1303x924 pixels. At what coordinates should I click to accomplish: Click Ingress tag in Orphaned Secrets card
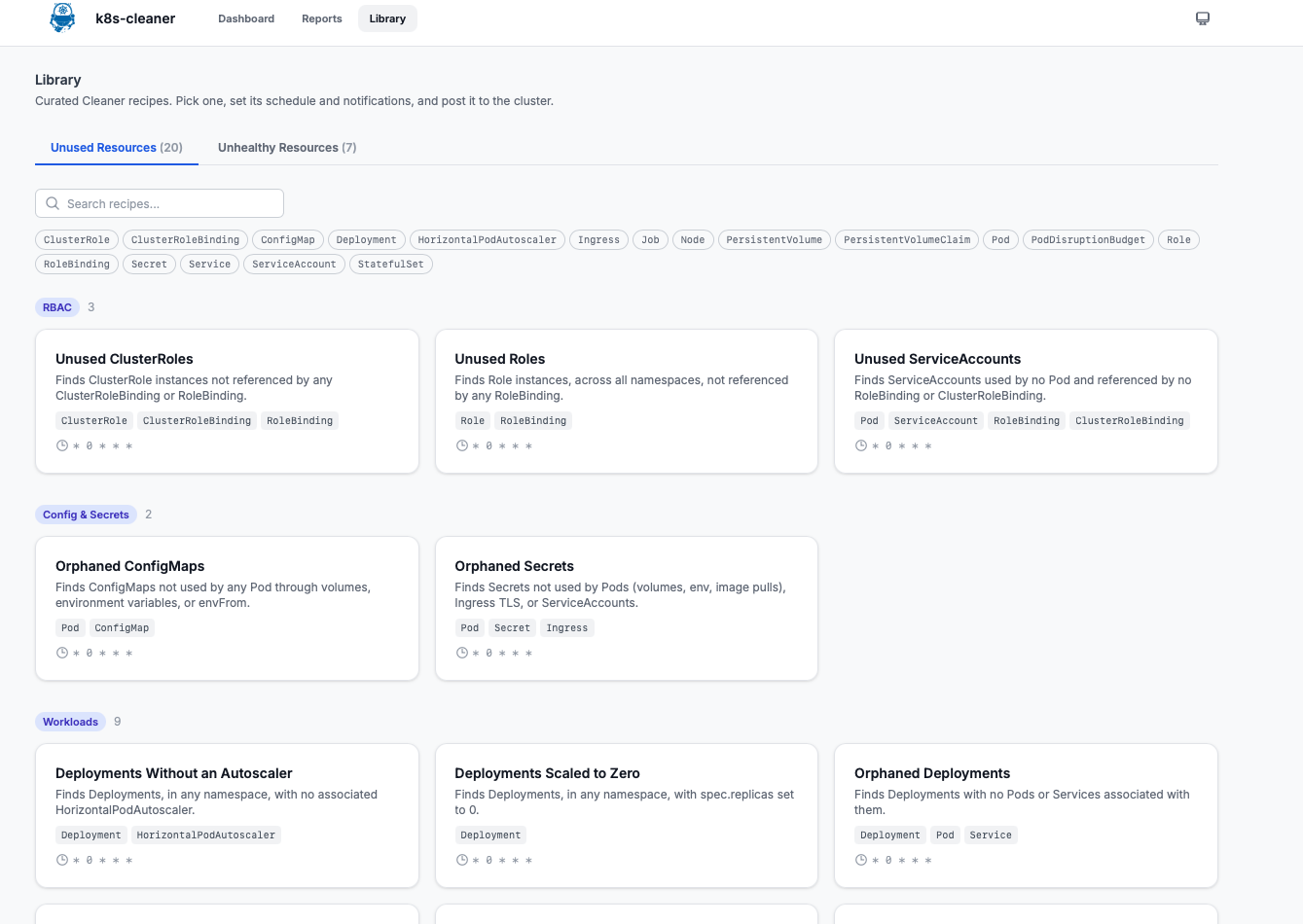[567, 628]
